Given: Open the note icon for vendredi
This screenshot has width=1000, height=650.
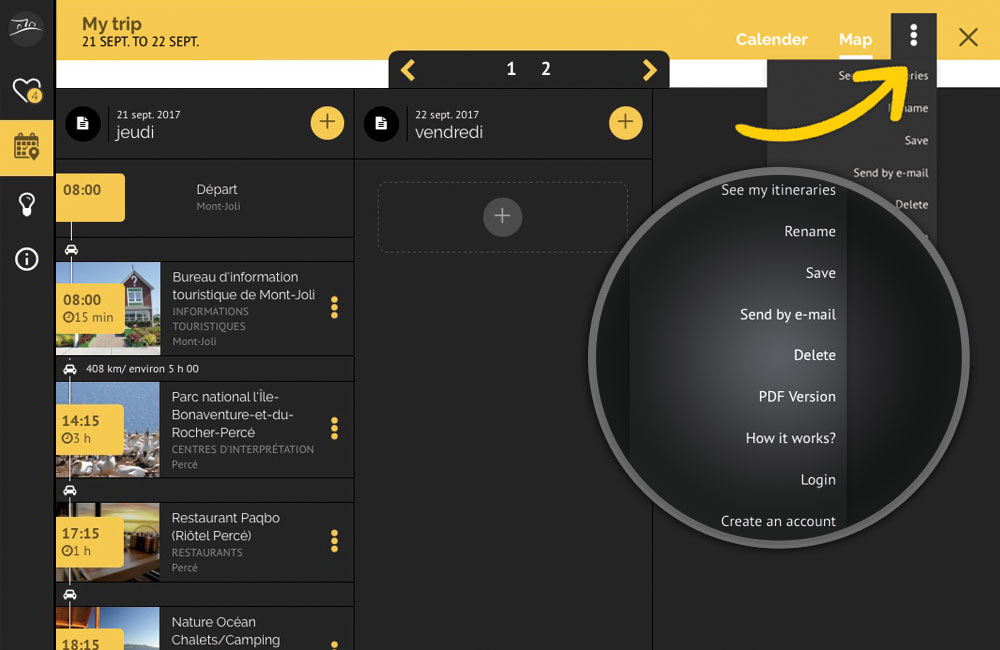Looking at the screenshot, I should tap(381, 123).
